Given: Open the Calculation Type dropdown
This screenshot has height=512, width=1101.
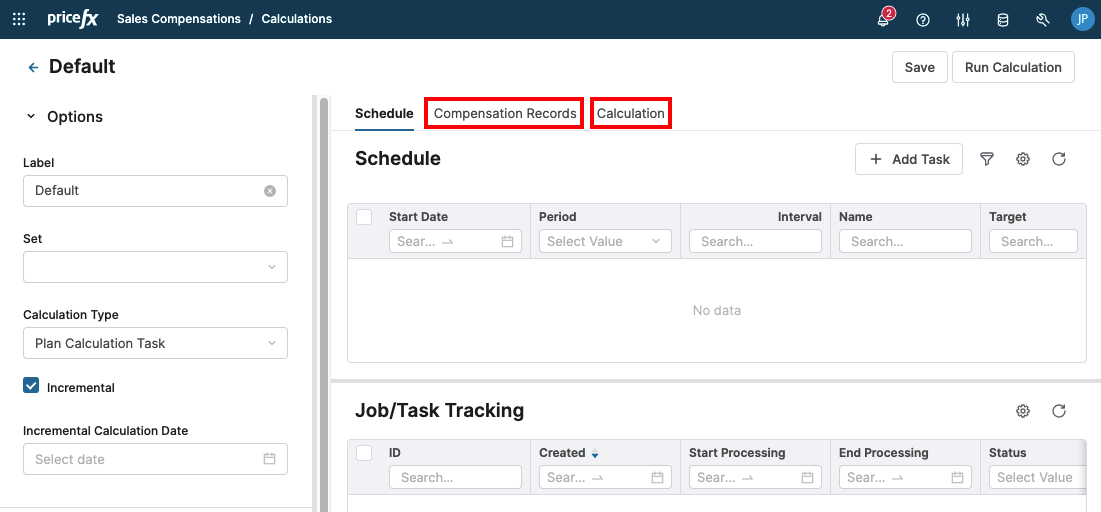Looking at the screenshot, I should [x=155, y=343].
